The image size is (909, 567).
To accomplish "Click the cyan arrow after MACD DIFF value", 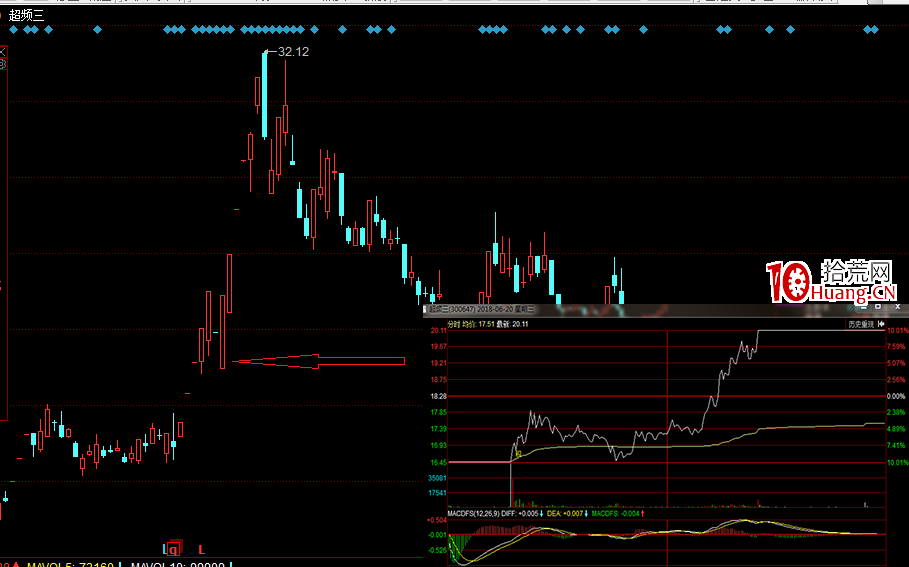I will click(543, 513).
